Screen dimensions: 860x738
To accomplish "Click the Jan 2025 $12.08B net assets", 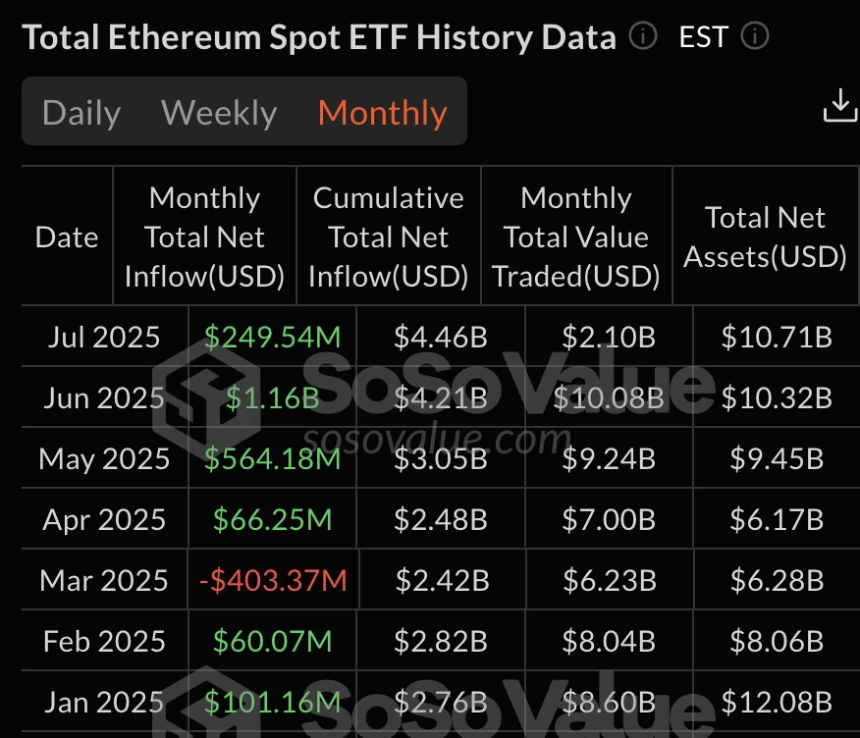I will [x=777, y=702].
